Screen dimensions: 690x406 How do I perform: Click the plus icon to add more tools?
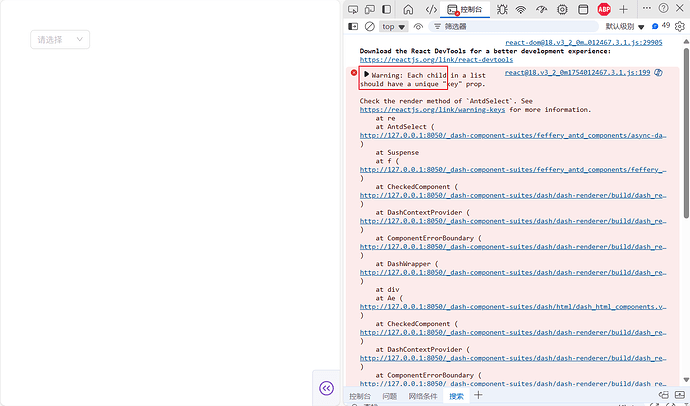624,9
